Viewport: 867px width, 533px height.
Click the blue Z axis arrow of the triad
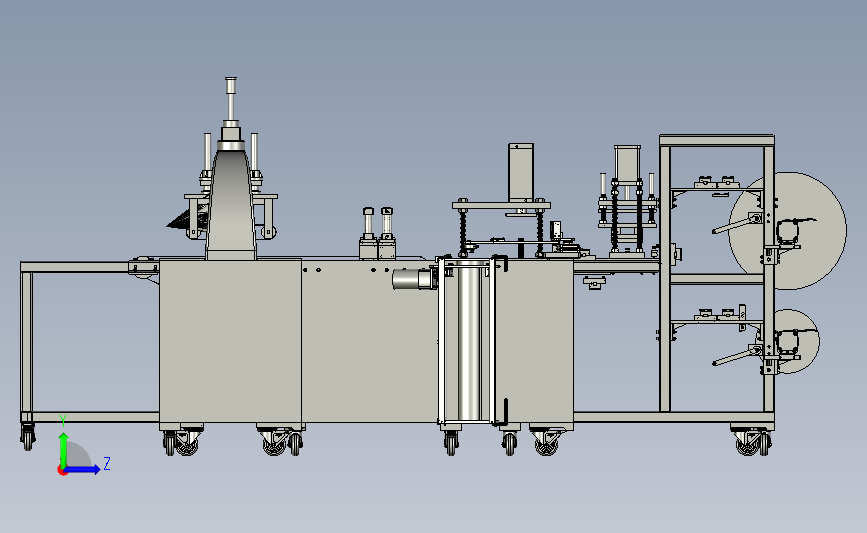coord(83,470)
